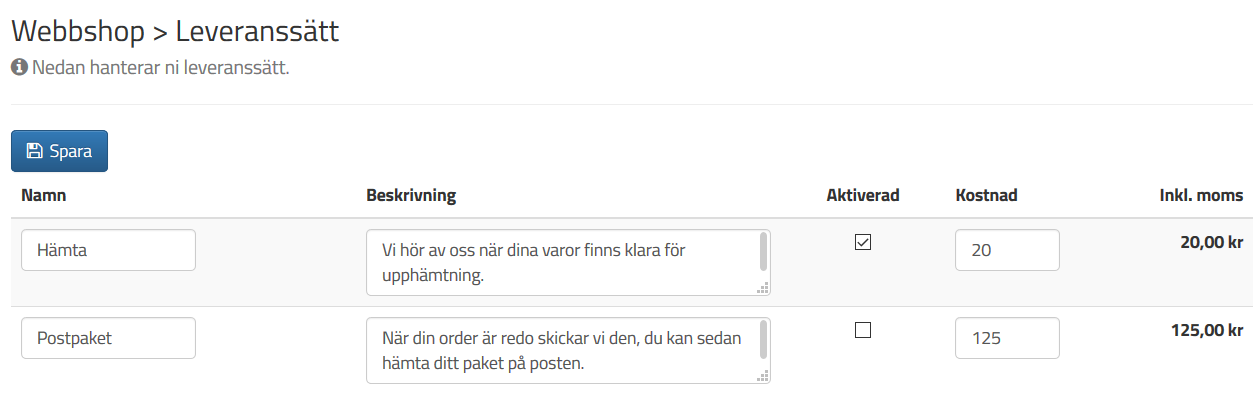Click the Beskrivning column header
The image size is (1257, 393).
(411, 196)
